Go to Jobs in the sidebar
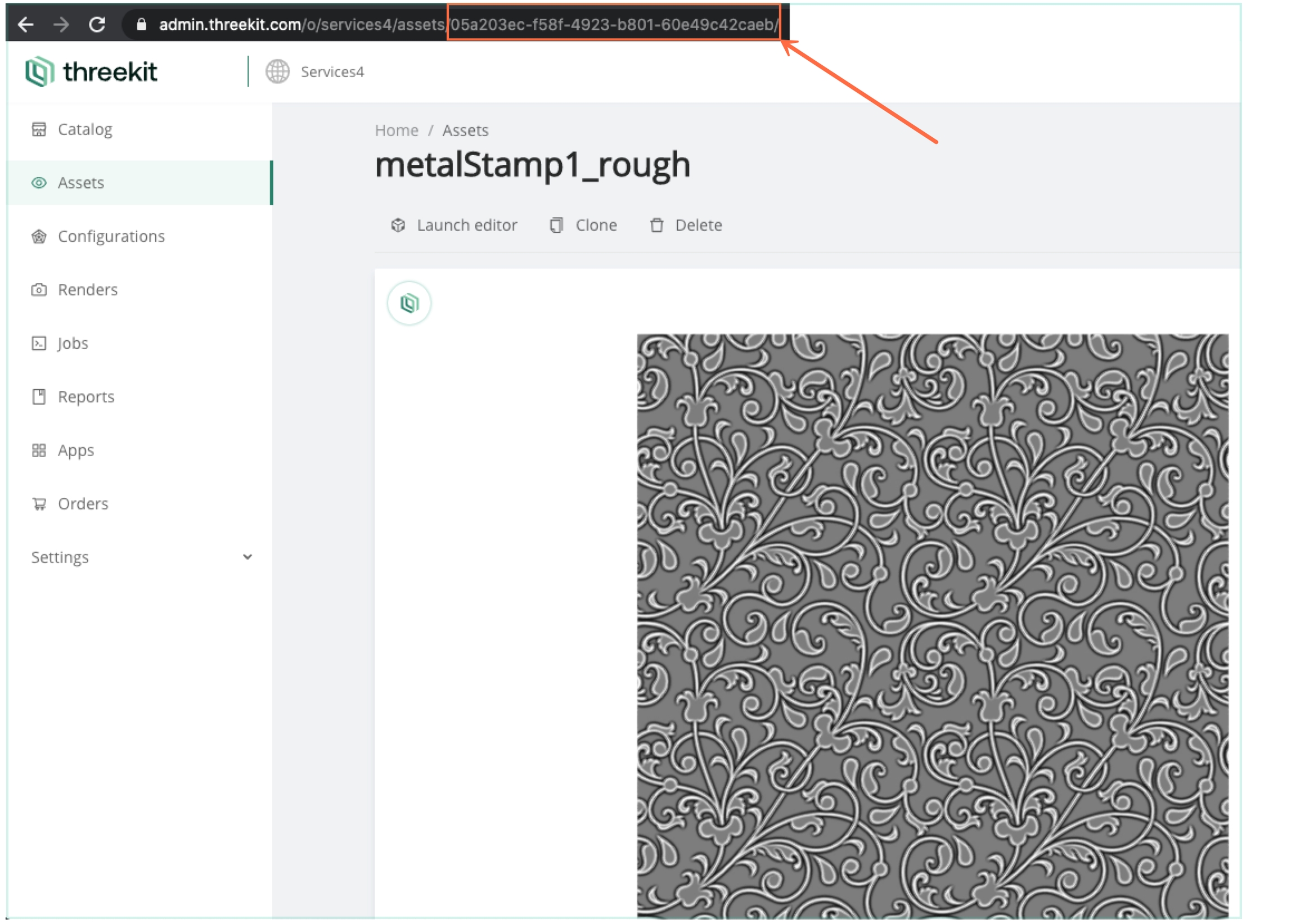This screenshot has width=1296, height=924. tap(73, 343)
